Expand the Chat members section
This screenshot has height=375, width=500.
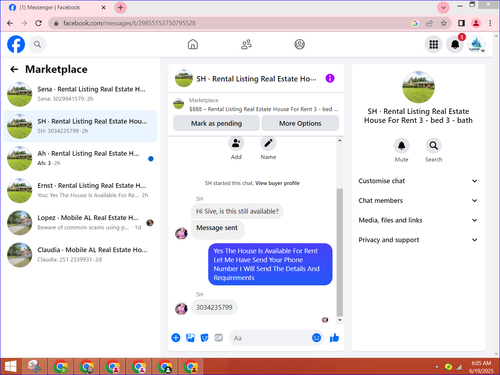pyautogui.click(x=418, y=201)
